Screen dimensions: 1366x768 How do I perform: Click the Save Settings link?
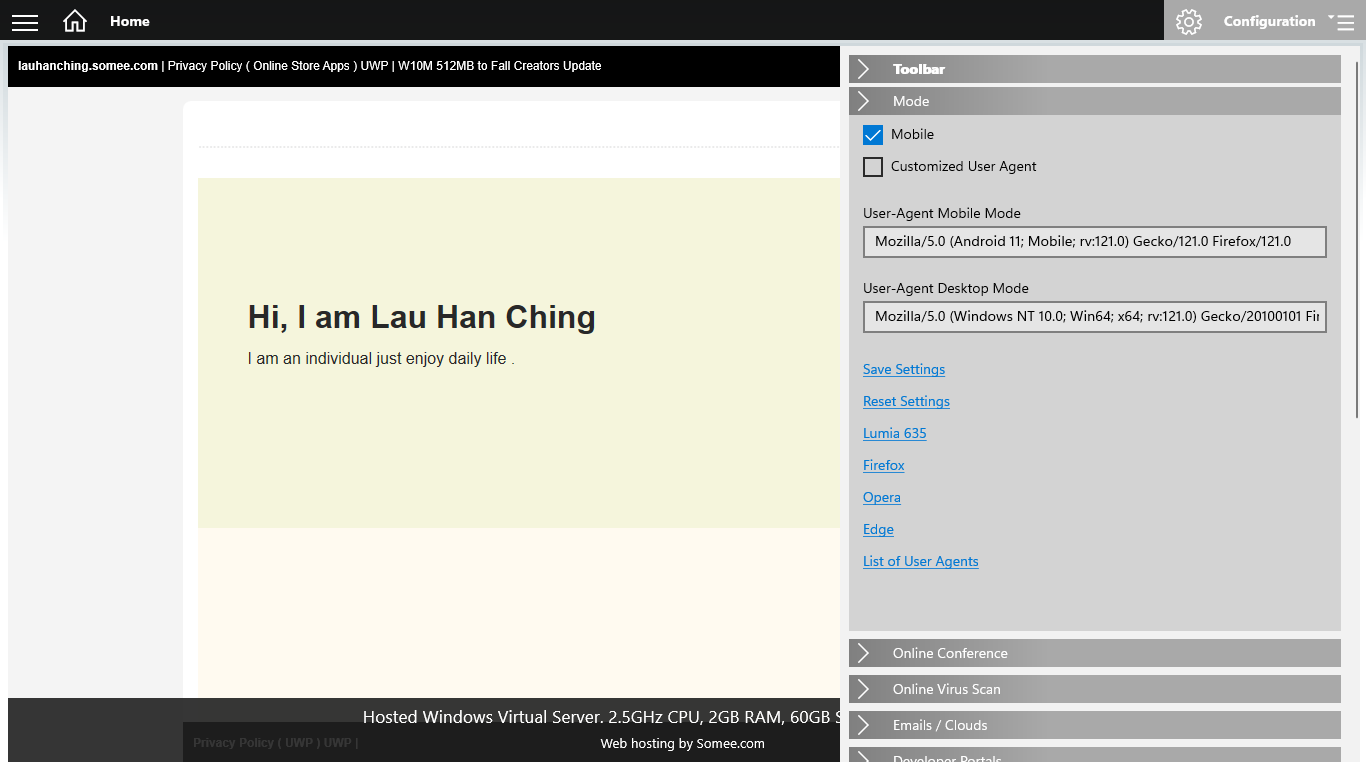pyautogui.click(x=904, y=369)
